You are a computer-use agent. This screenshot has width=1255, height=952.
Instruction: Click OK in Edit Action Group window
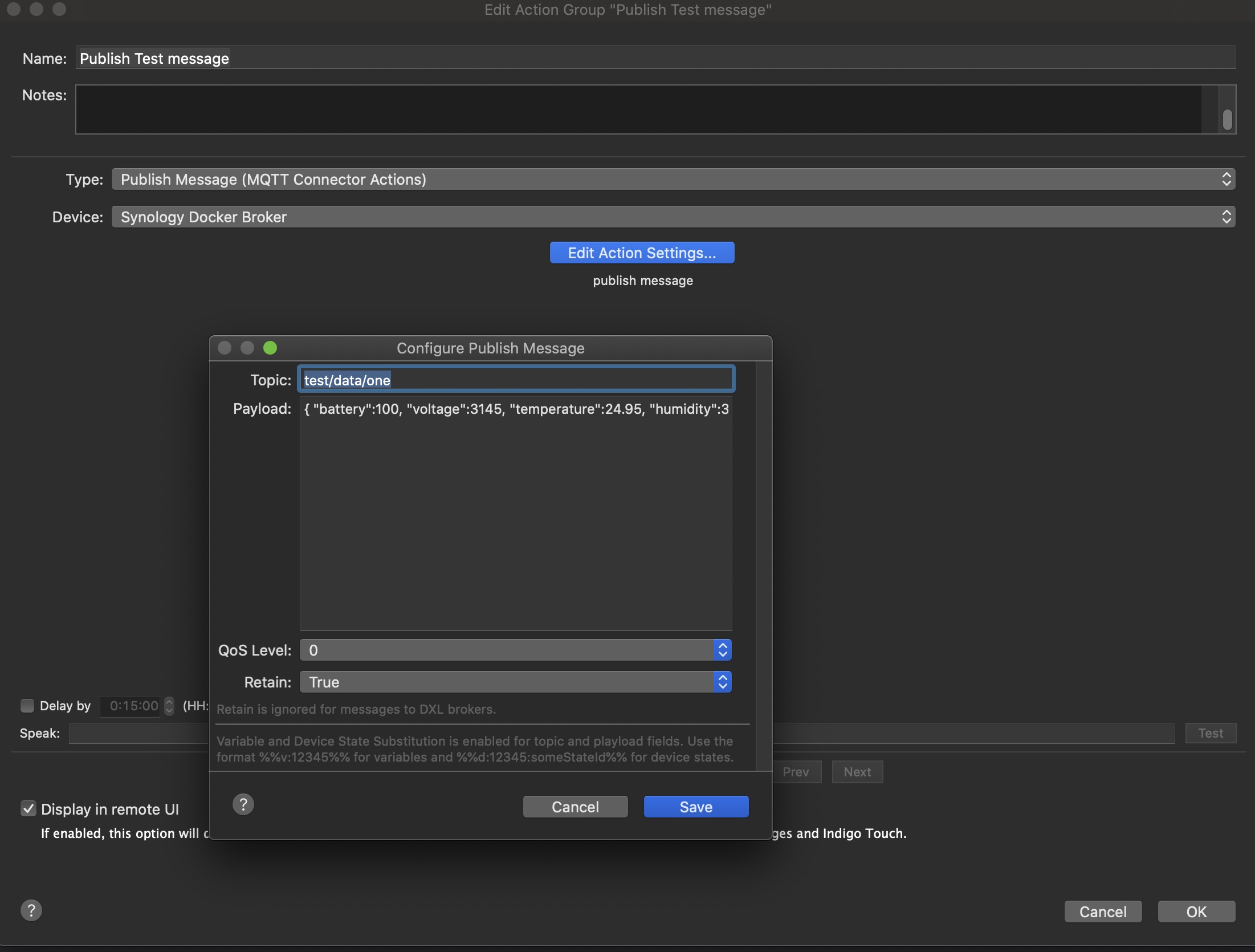(1196, 912)
